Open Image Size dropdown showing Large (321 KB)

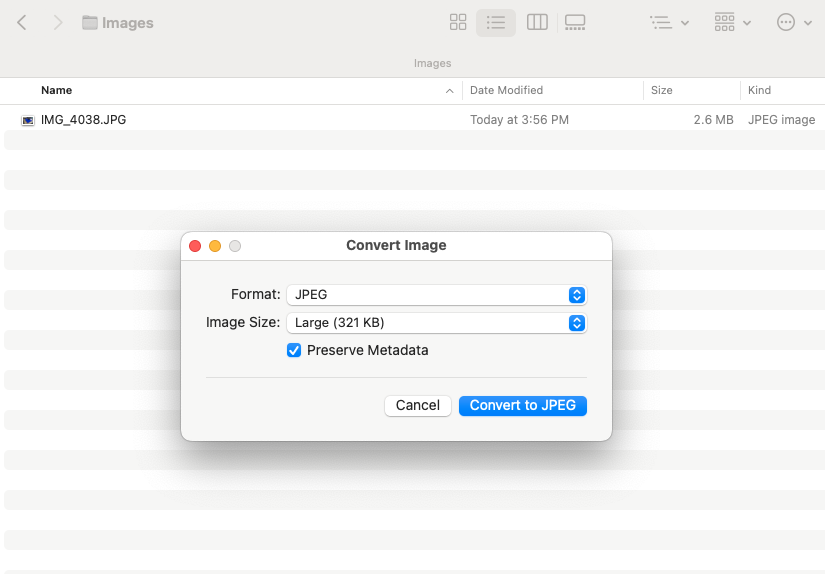pyautogui.click(x=437, y=323)
